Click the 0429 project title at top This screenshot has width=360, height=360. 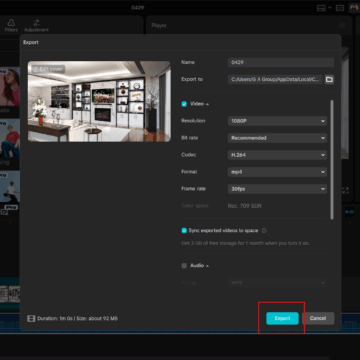tap(137, 8)
